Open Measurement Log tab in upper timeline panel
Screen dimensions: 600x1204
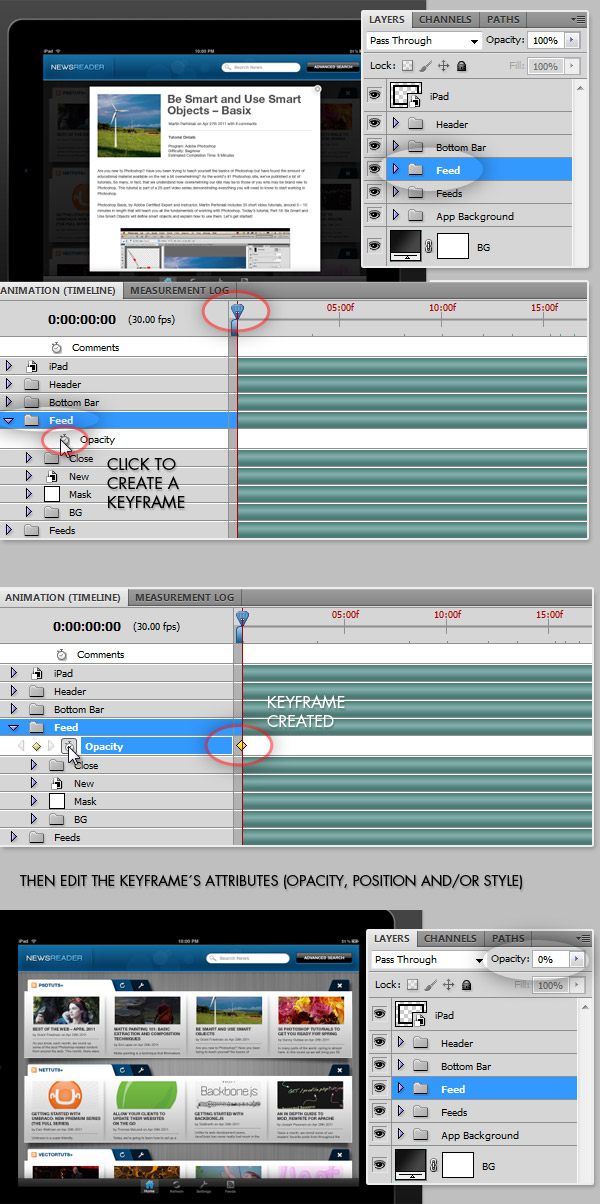180,290
